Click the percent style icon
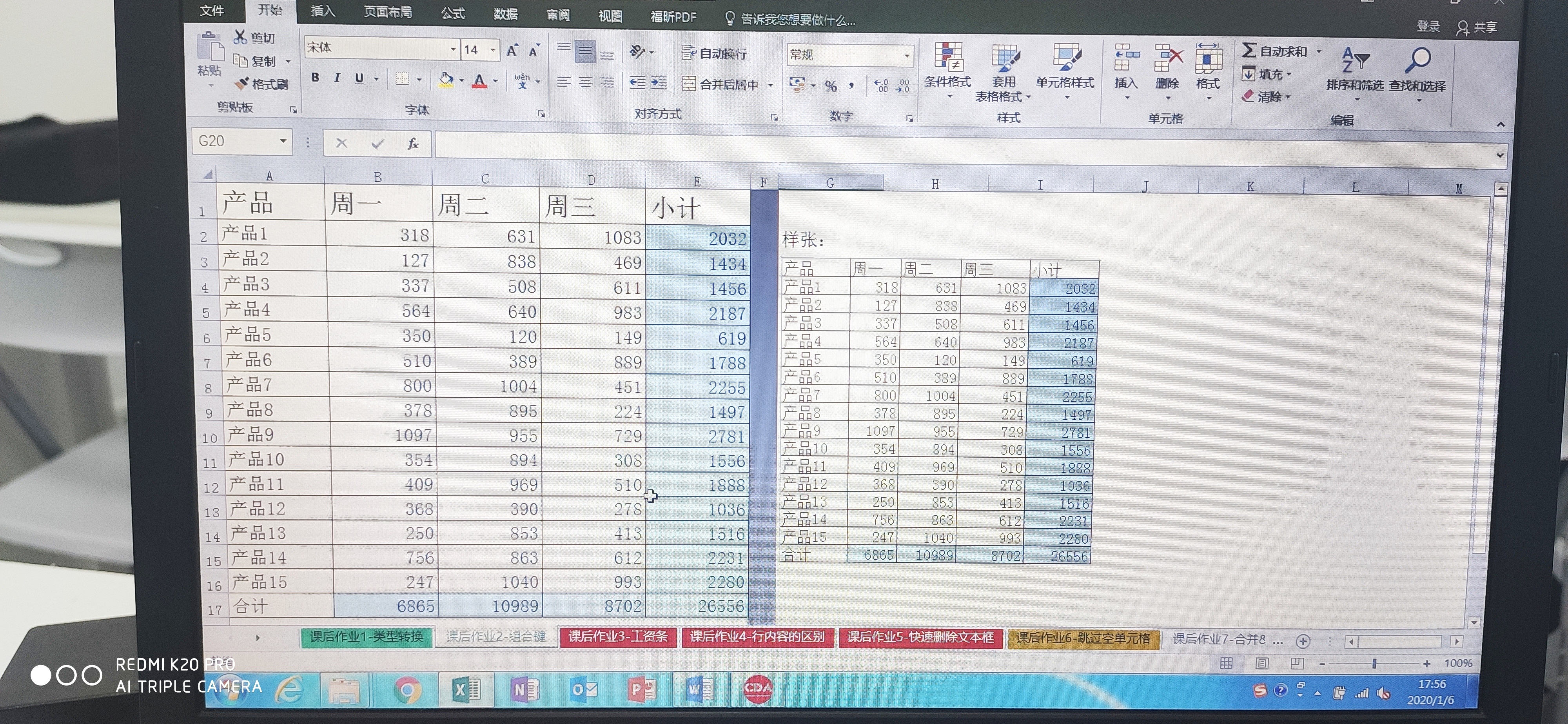The width and height of the screenshot is (1568, 724). 831,86
